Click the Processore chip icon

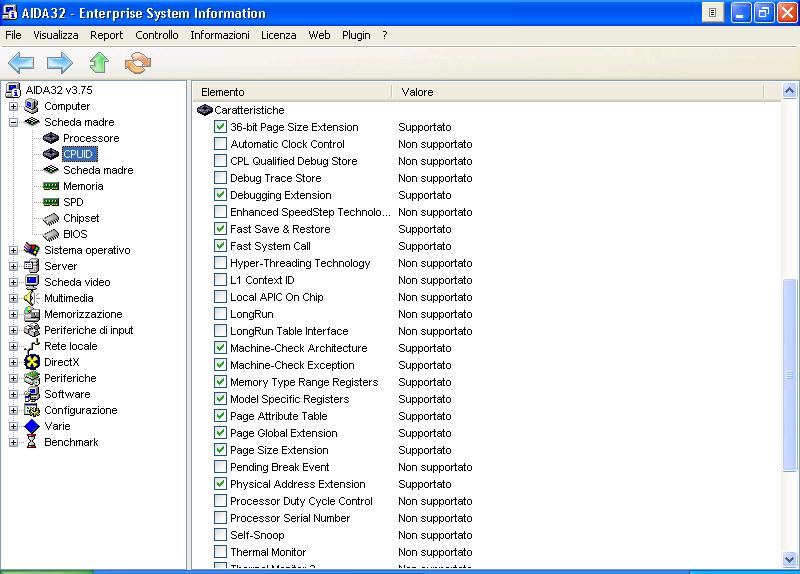pos(51,138)
